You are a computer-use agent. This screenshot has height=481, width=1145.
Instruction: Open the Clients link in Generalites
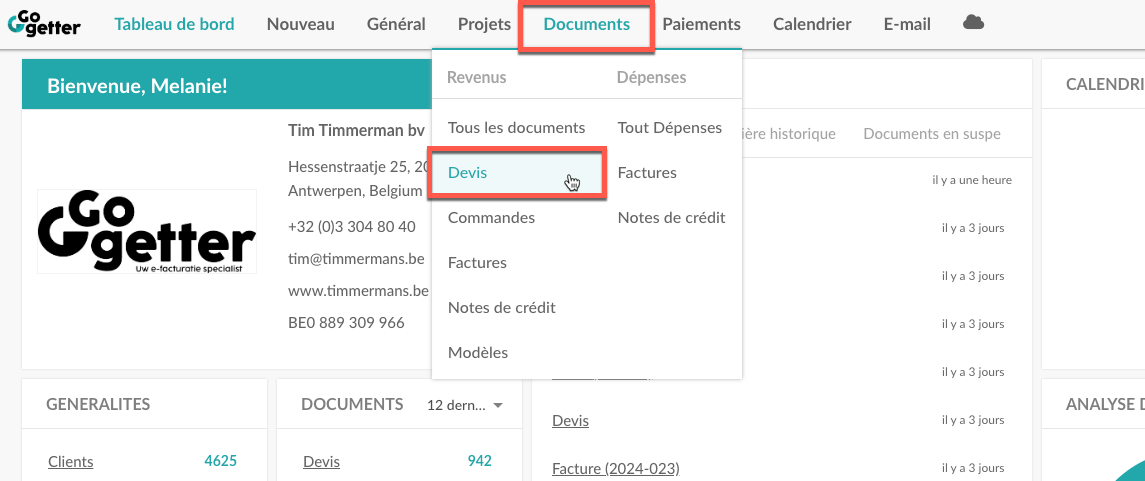(x=71, y=461)
